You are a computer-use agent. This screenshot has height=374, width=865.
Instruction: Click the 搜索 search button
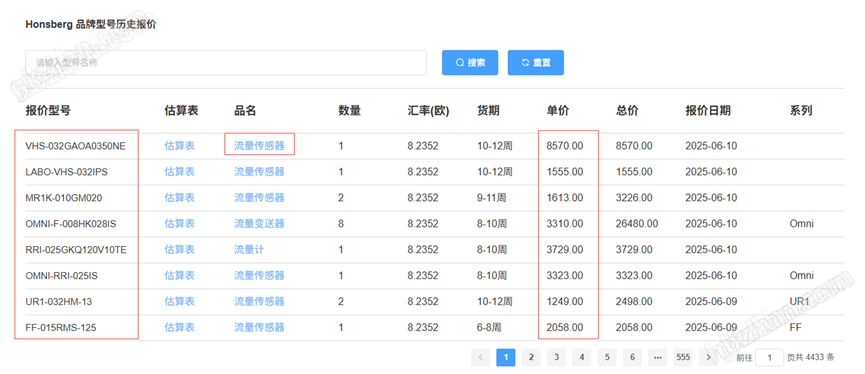(470, 63)
